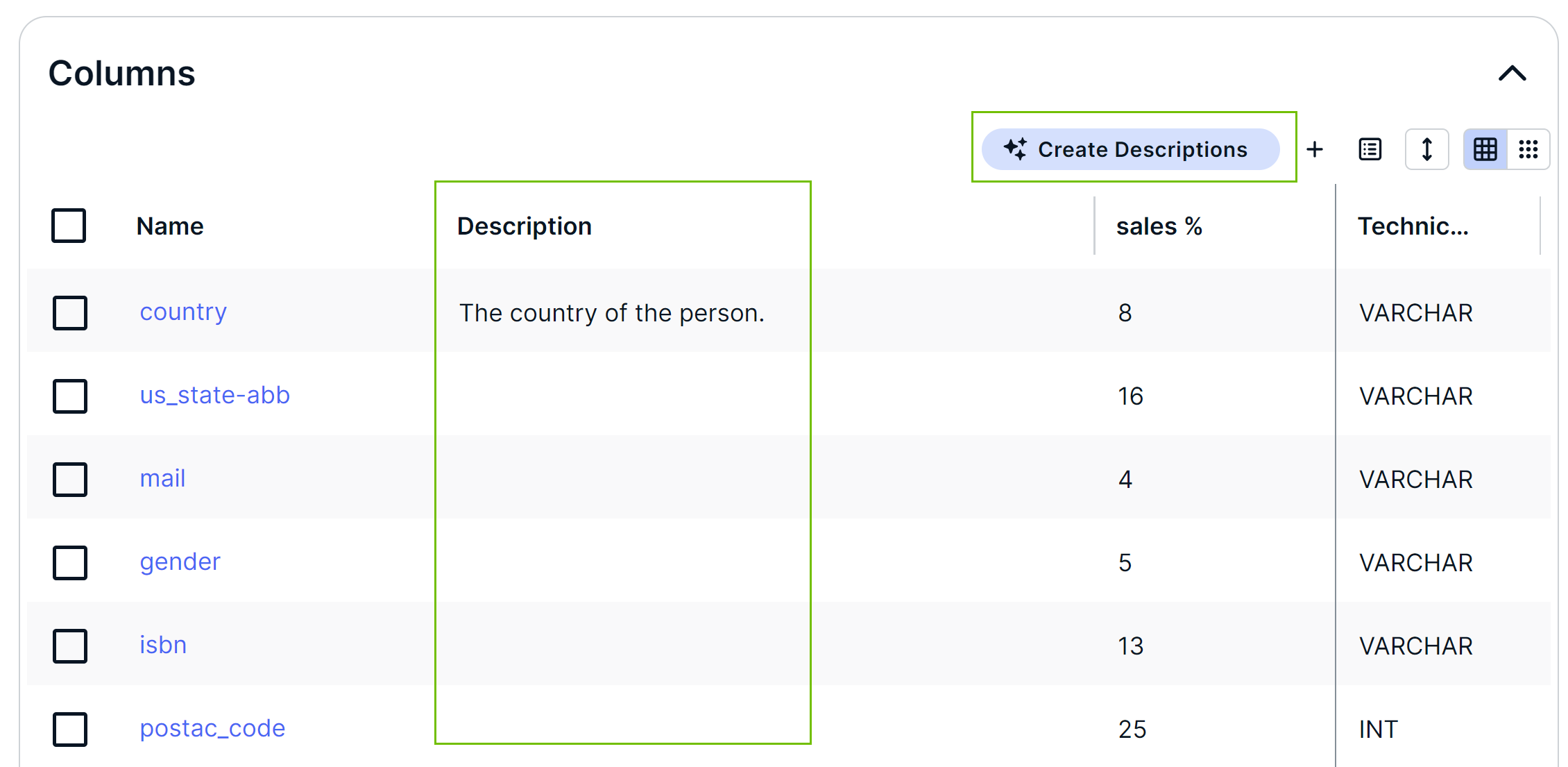Collapse the Columns section chevron
The width and height of the screenshot is (1568, 767).
click(x=1512, y=74)
